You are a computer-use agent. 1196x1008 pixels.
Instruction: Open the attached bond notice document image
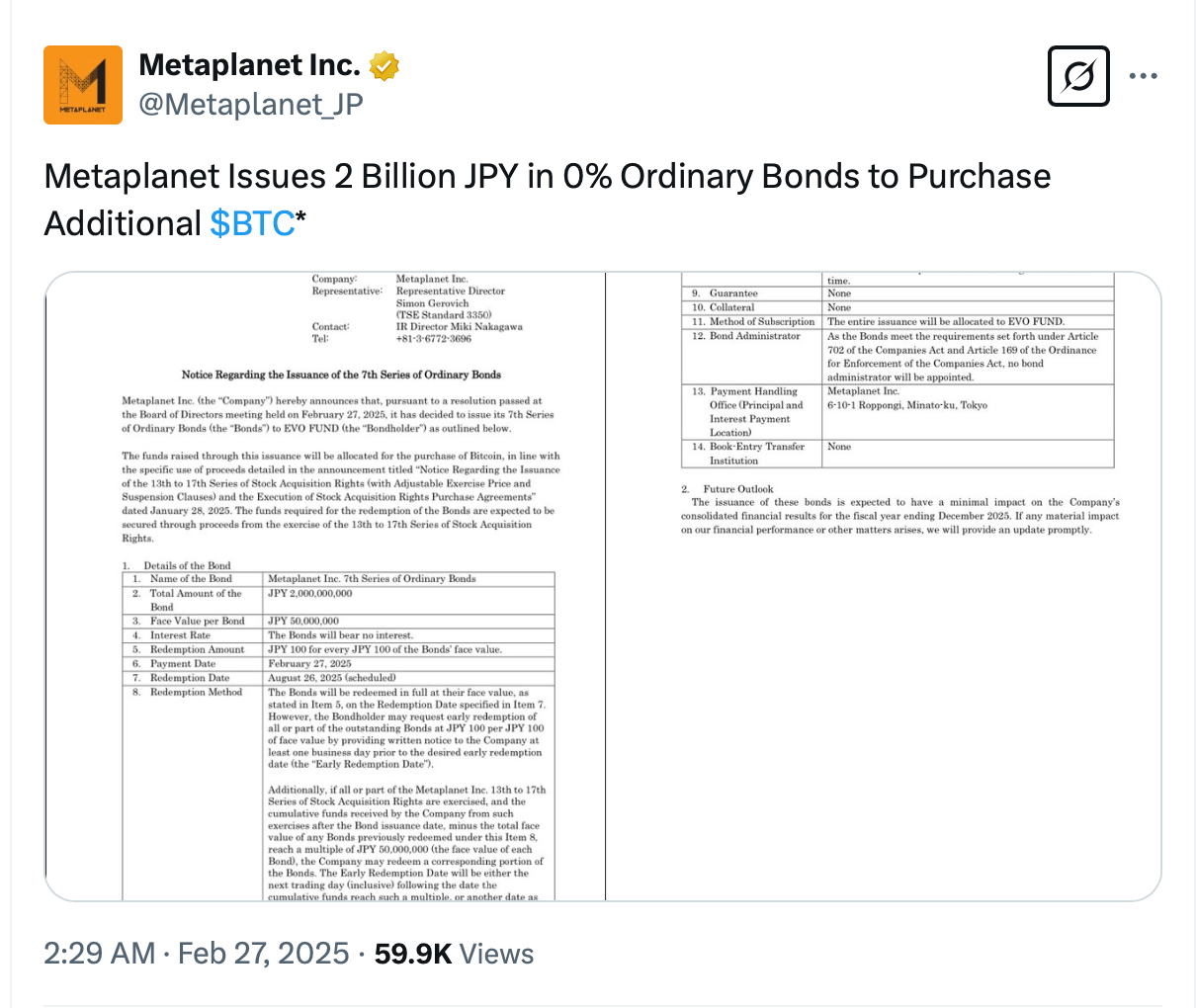(603, 586)
